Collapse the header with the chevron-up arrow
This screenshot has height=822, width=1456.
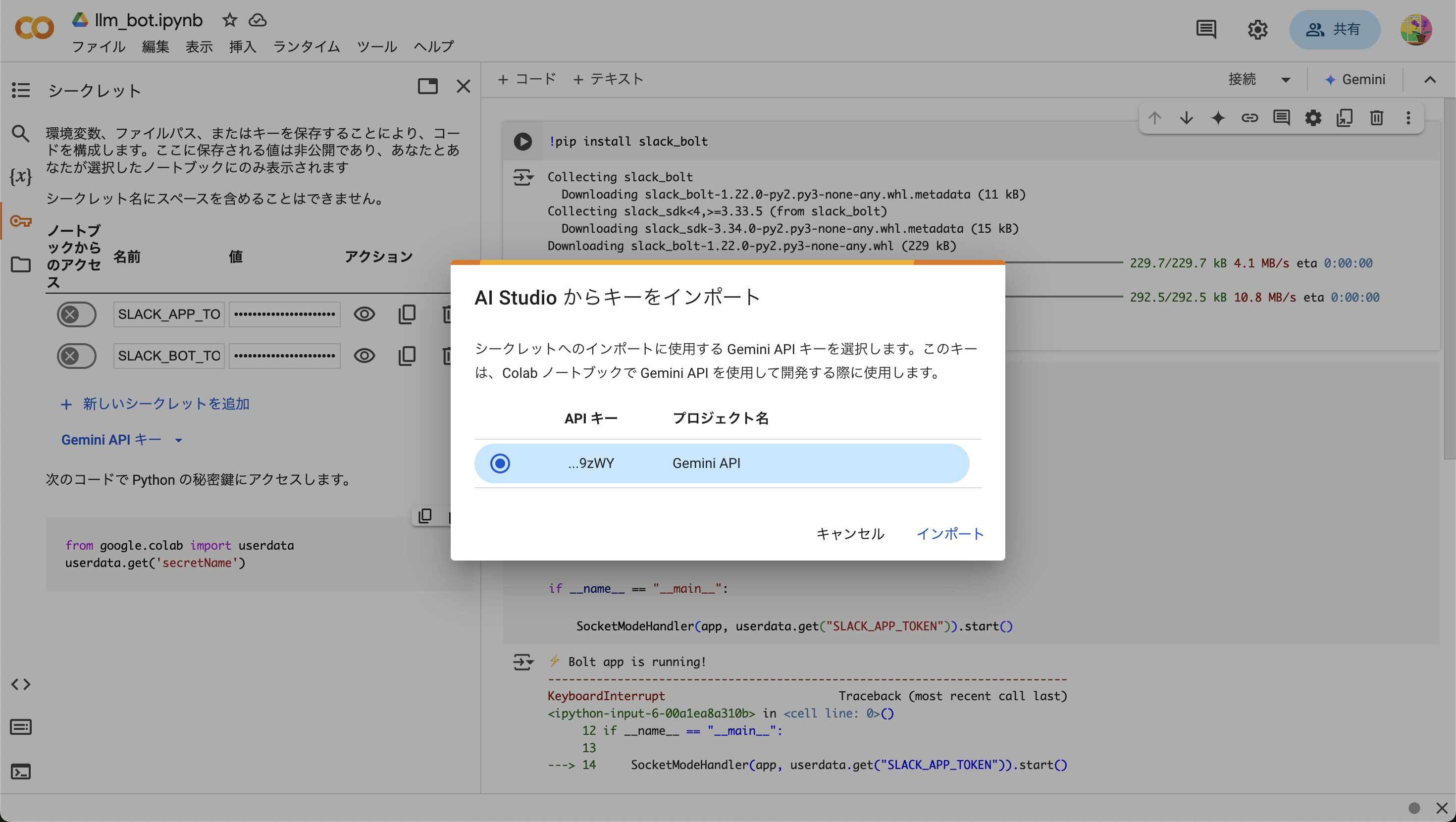coord(1429,80)
